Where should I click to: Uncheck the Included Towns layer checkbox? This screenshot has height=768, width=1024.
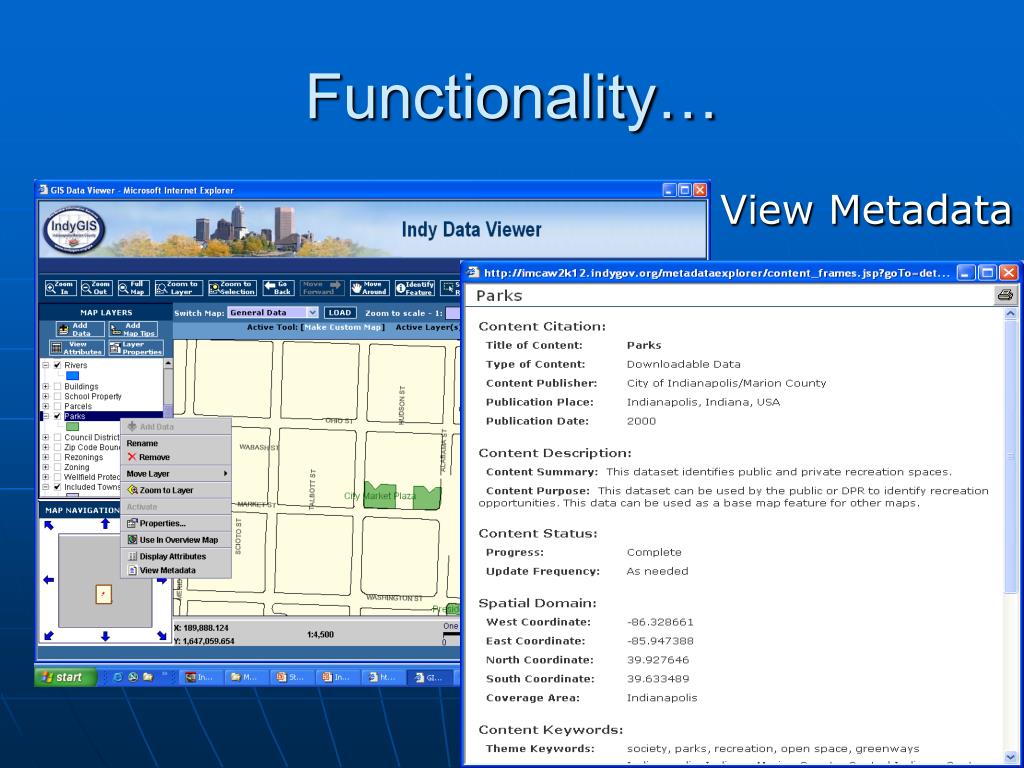57,487
